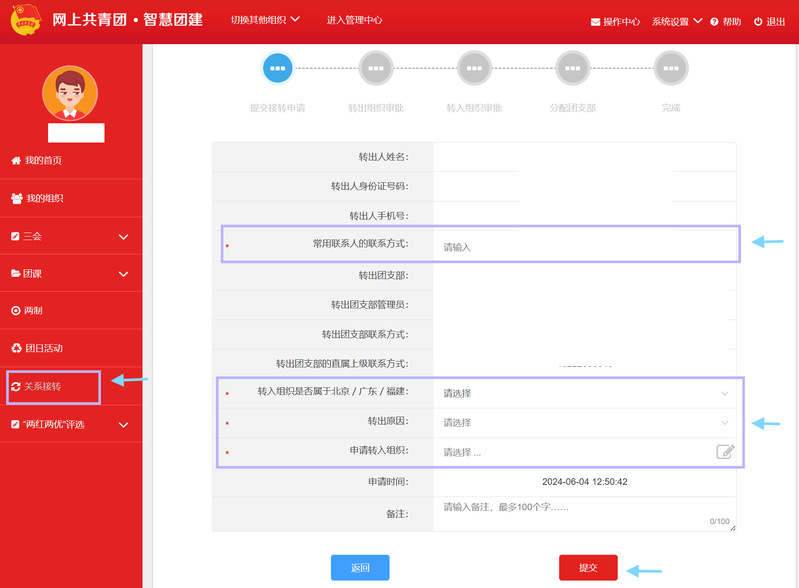This screenshot has height=588, width=799.
Task: Open 两制 in sidebar
Action: (x=33, y=311)
